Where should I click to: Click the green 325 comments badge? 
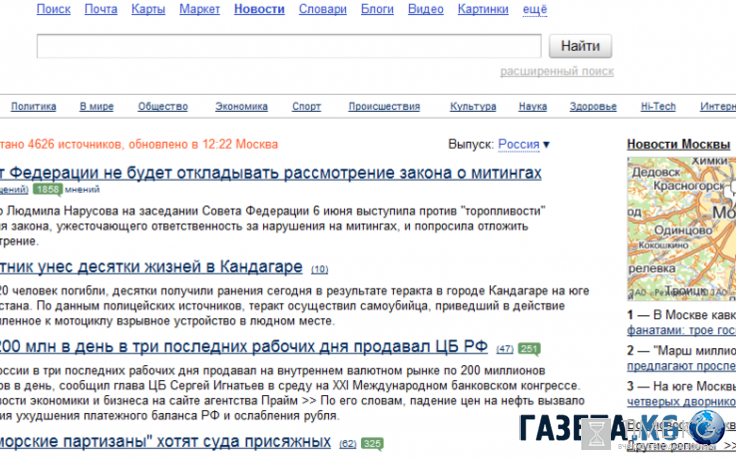(372, 444)
